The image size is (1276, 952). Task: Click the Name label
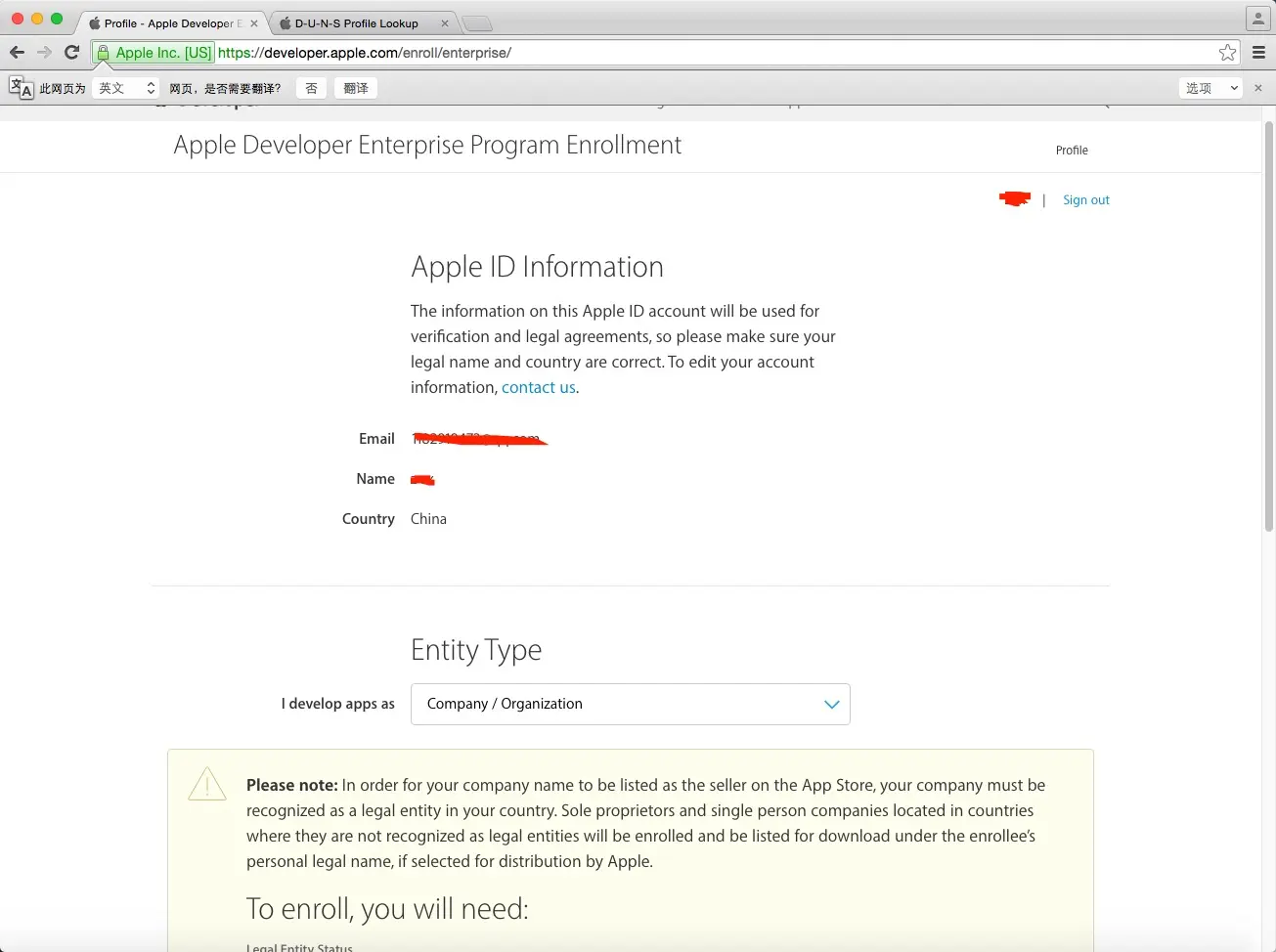(375, 479)
